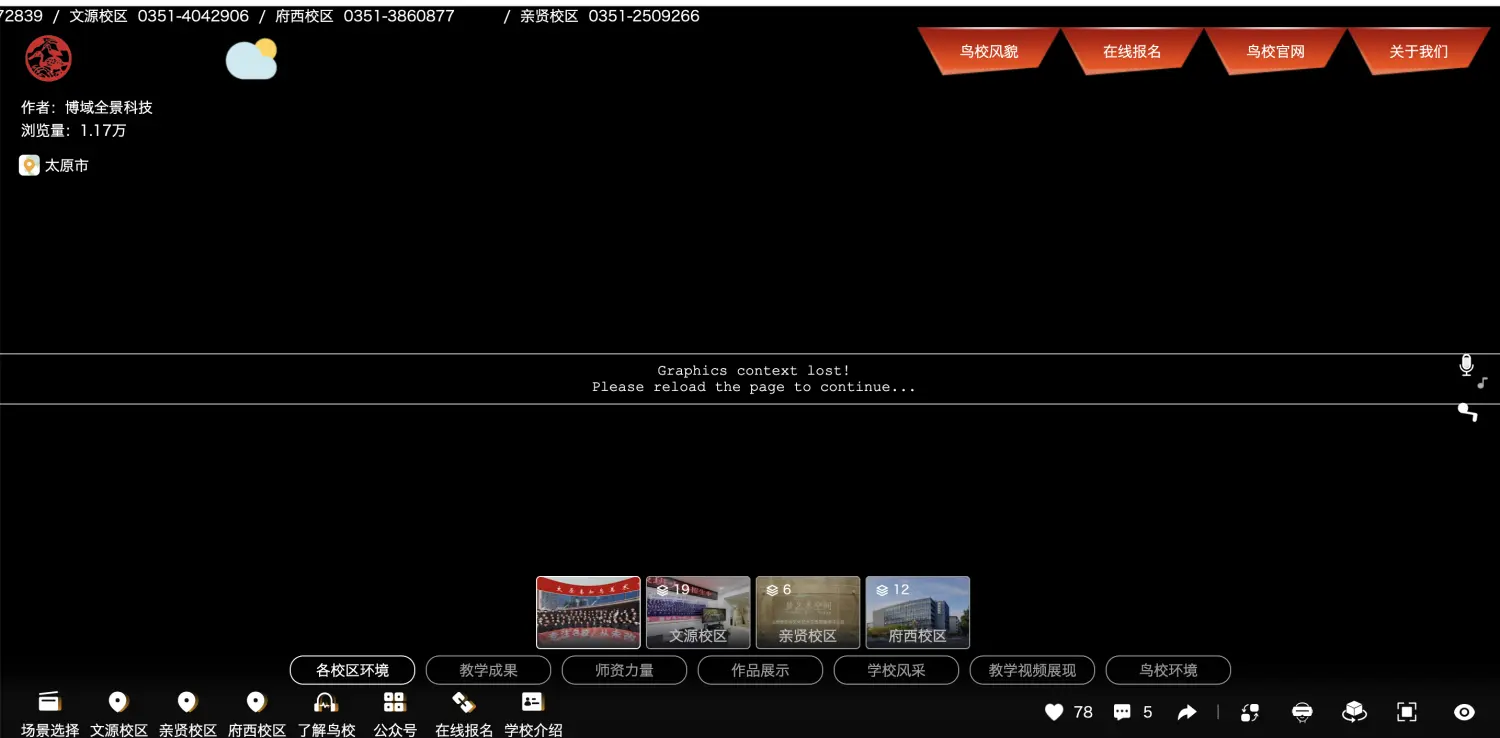The height and width of the screenshot is (738, 1500).
Task: Switch to the 教学成果 tab
Action: click(x=488, y=670)
